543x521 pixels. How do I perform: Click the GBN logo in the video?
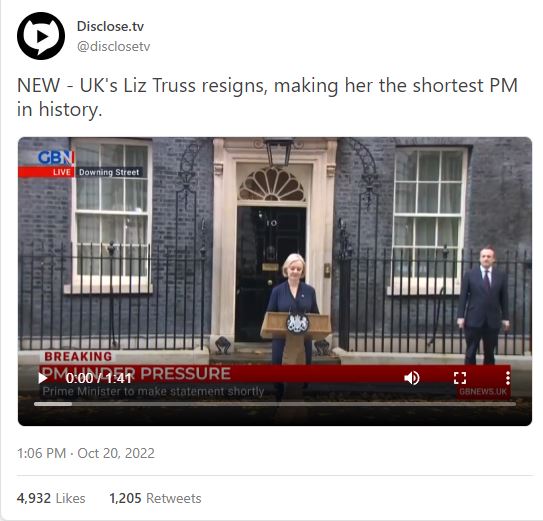point(55,158)
